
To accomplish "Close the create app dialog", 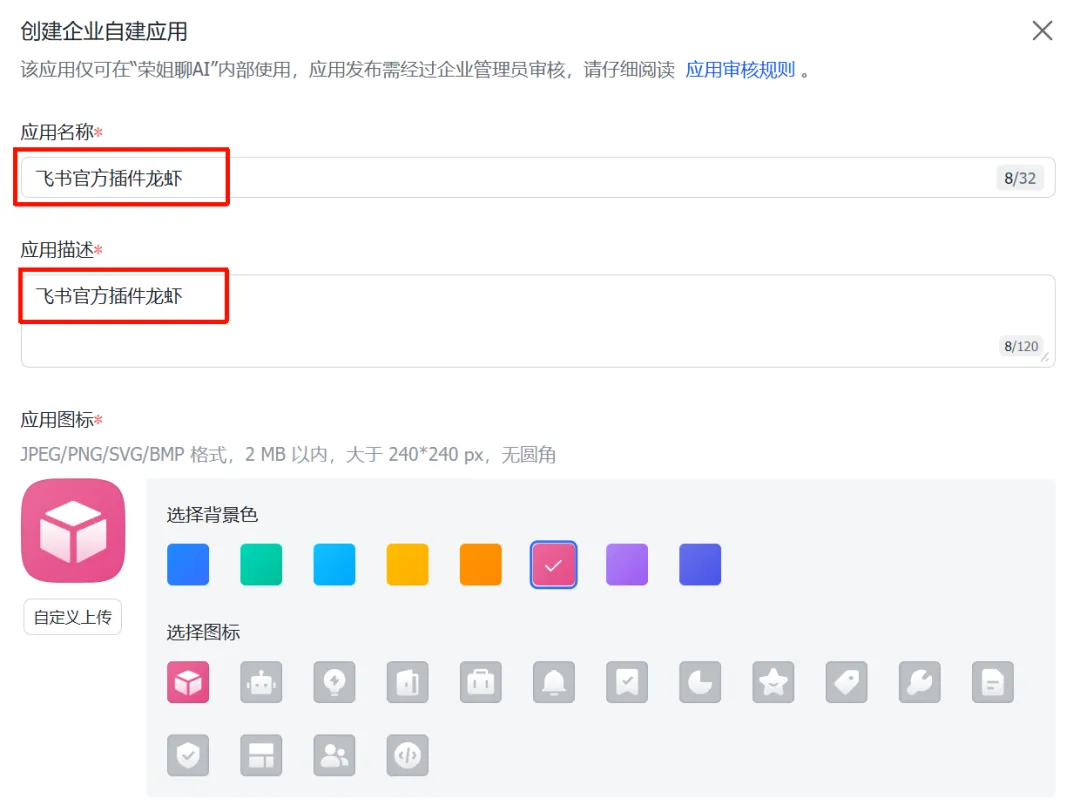I will pos(1042,30).
